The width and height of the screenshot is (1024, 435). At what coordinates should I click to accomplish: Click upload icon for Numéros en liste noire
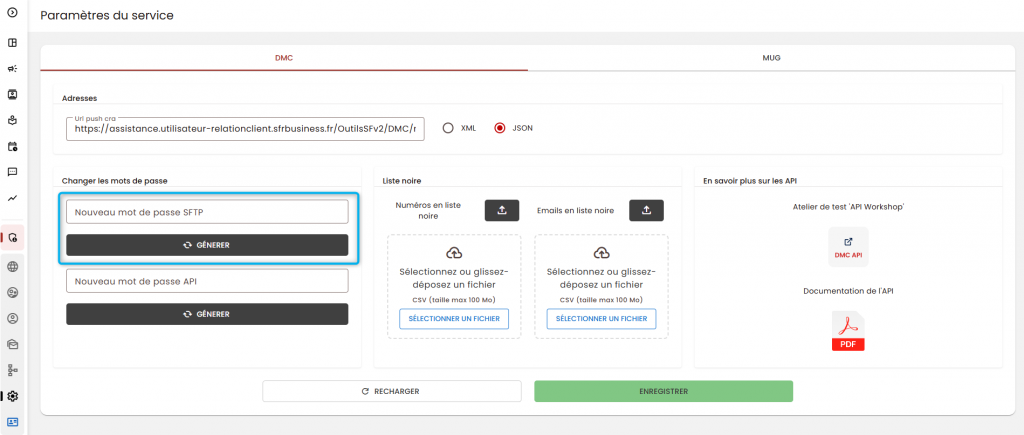point(502,210)
